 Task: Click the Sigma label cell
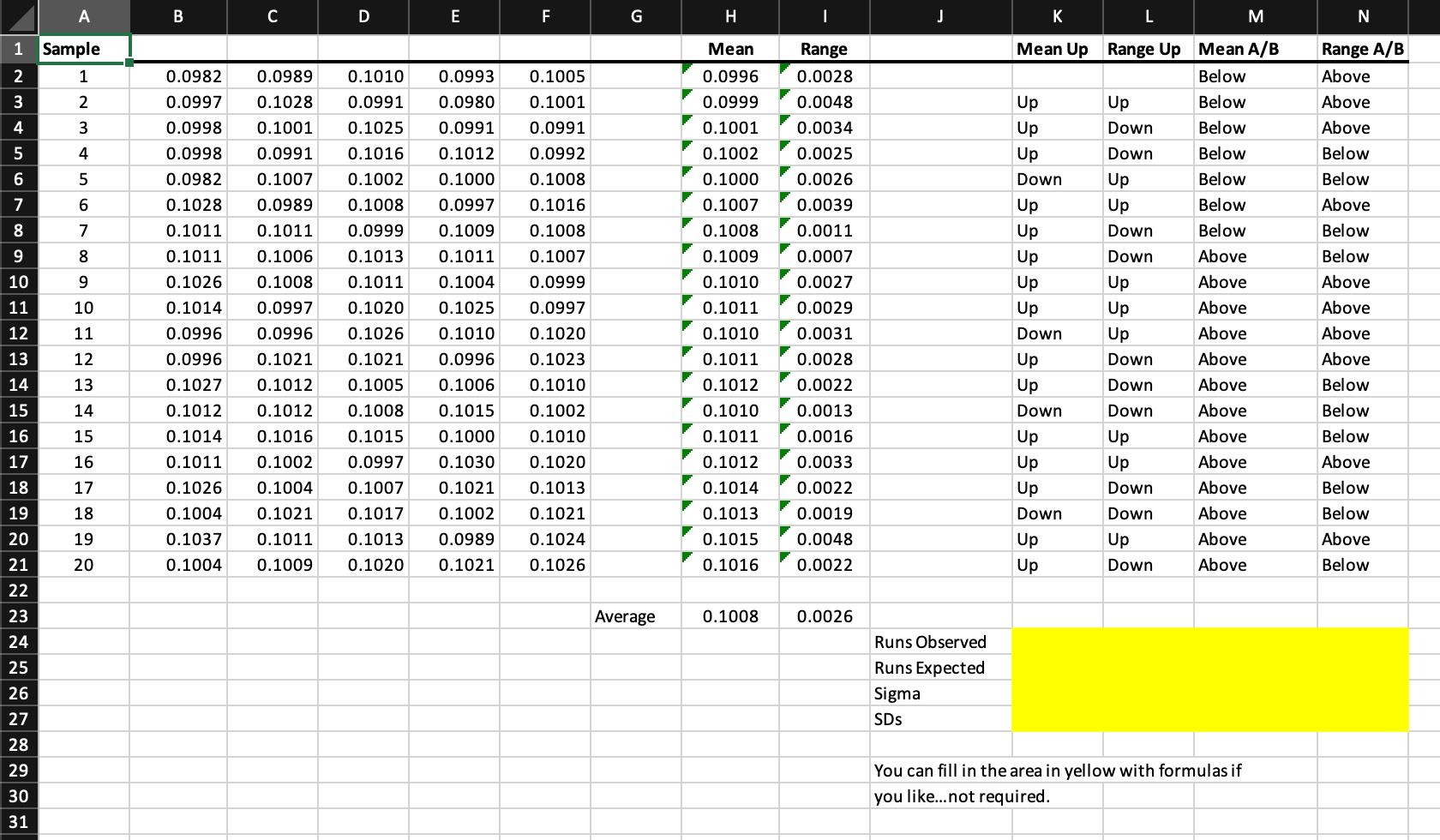click(941, 693)
